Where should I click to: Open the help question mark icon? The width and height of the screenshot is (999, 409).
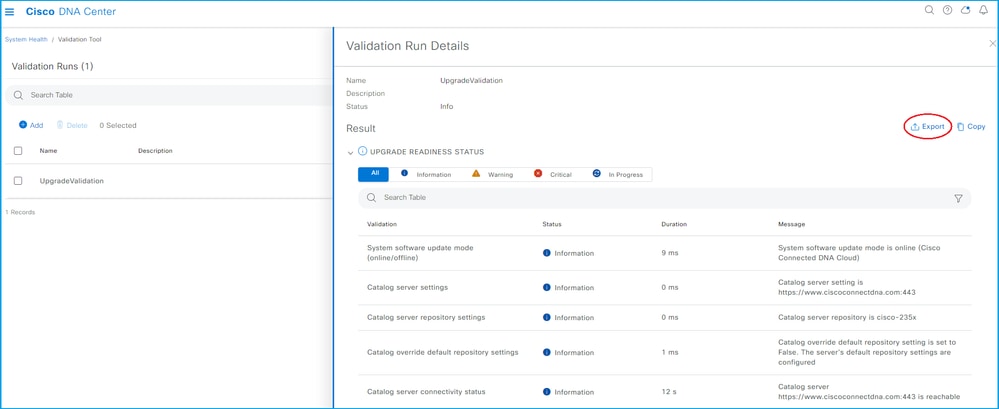click(947, 10)
